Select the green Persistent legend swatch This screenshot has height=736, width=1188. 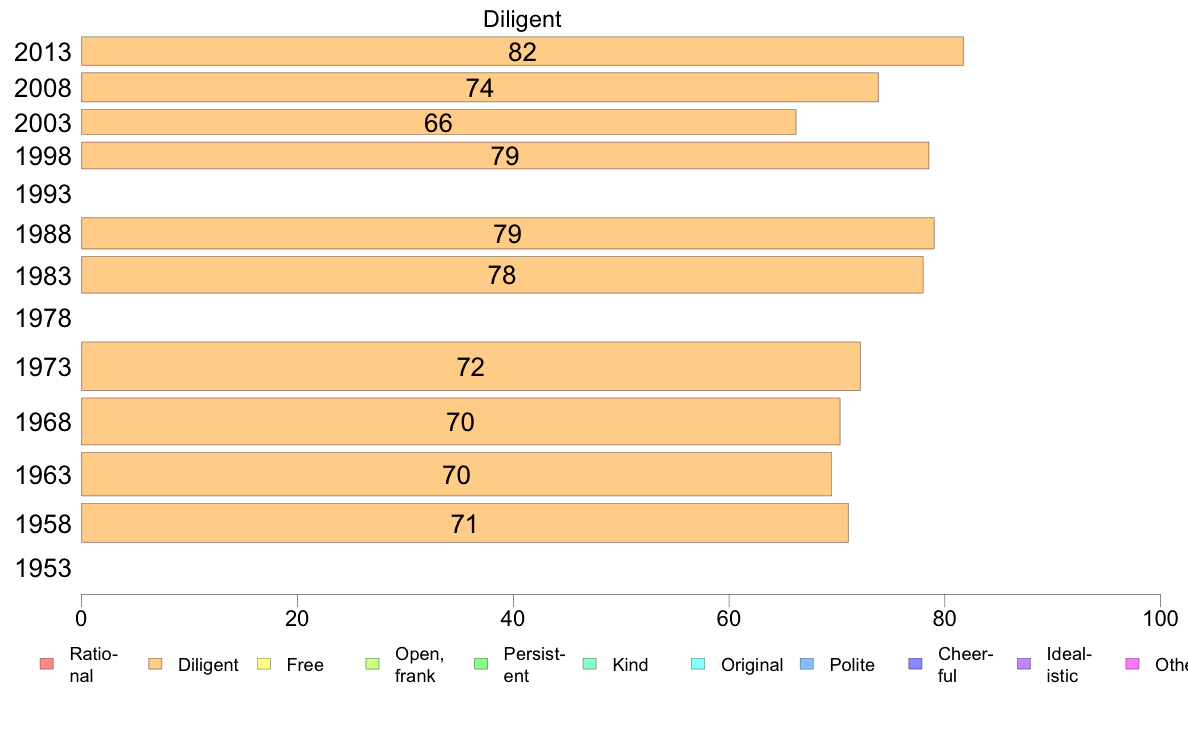tap(481, 664)
